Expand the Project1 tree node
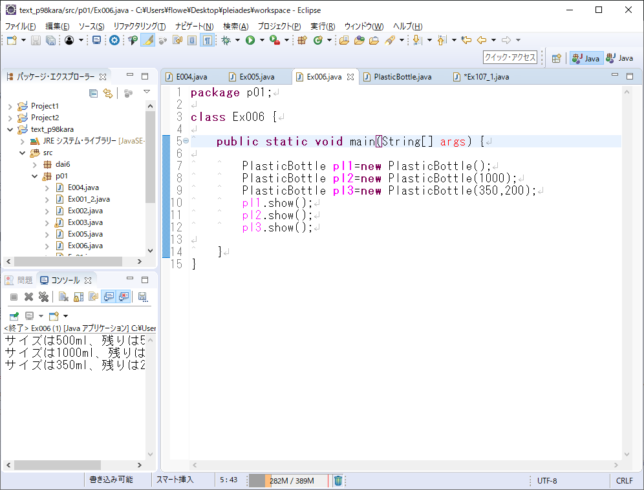The width and height of the screenshot is (644, 490). click(10, 106)
